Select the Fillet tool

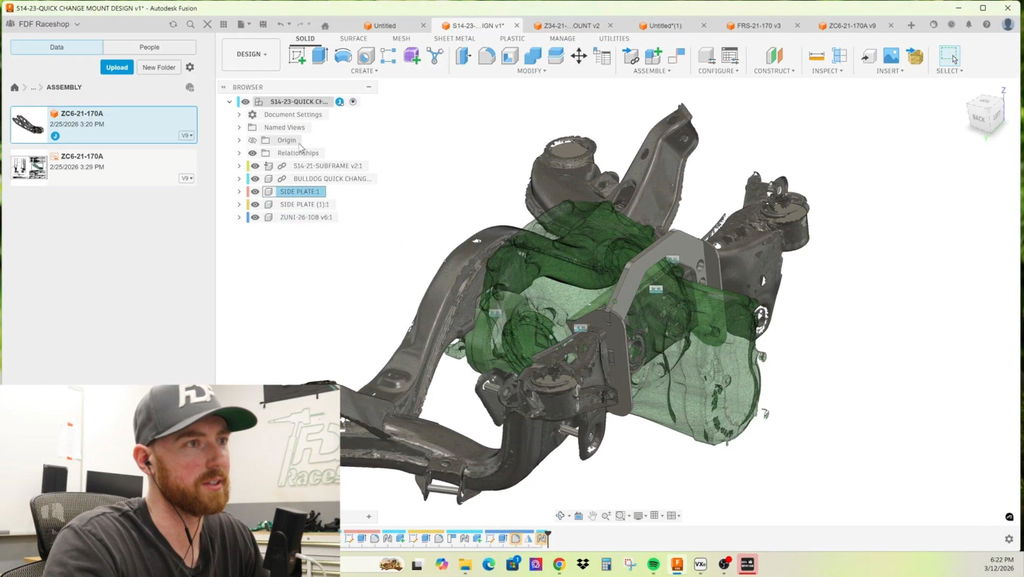click(x=487, y=56)
